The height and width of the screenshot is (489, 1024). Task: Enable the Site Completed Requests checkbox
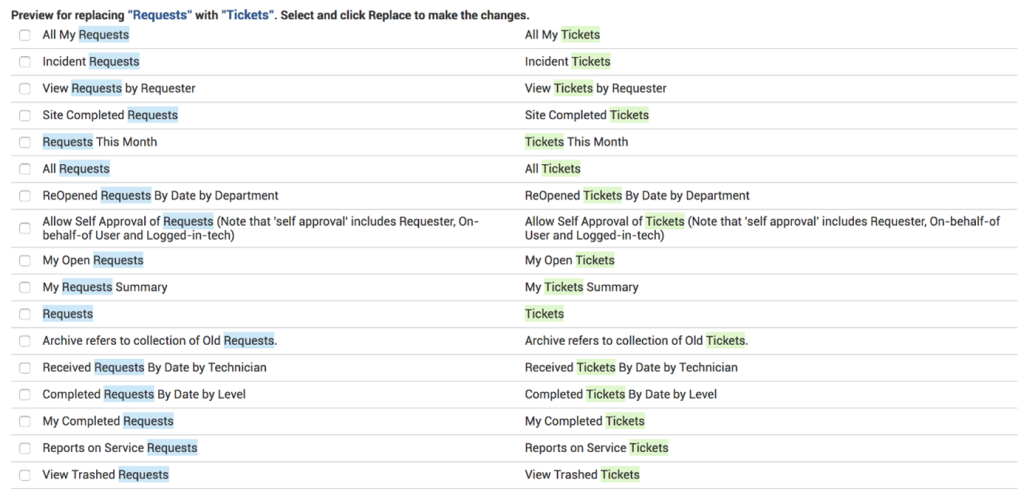coord(25,116)
